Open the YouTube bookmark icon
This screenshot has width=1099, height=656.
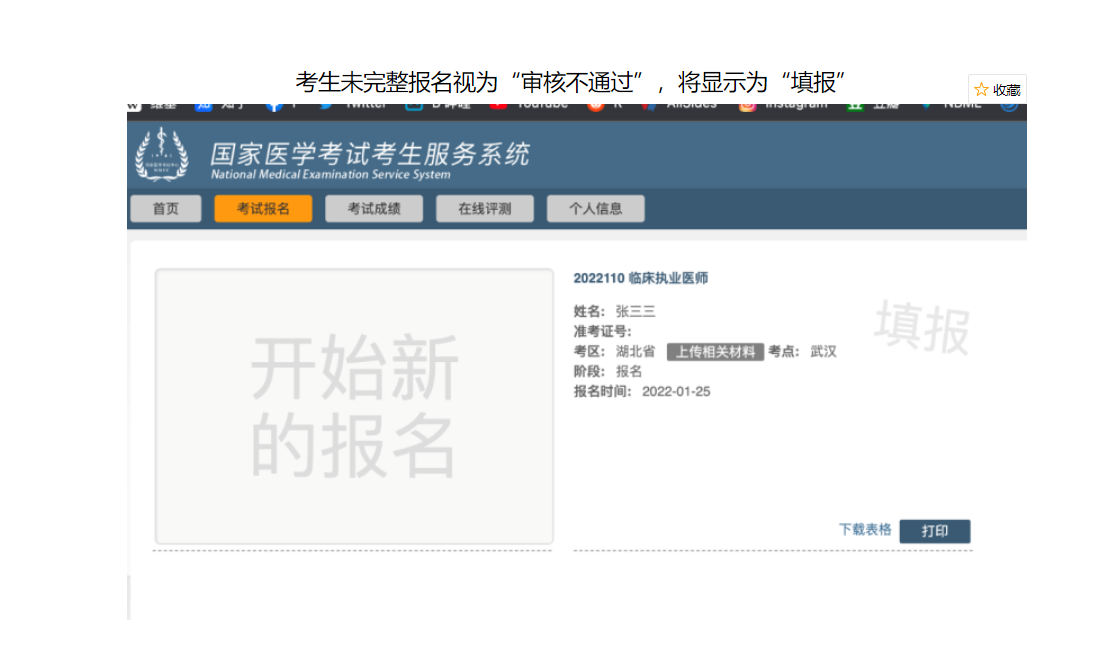coord(498,105)
